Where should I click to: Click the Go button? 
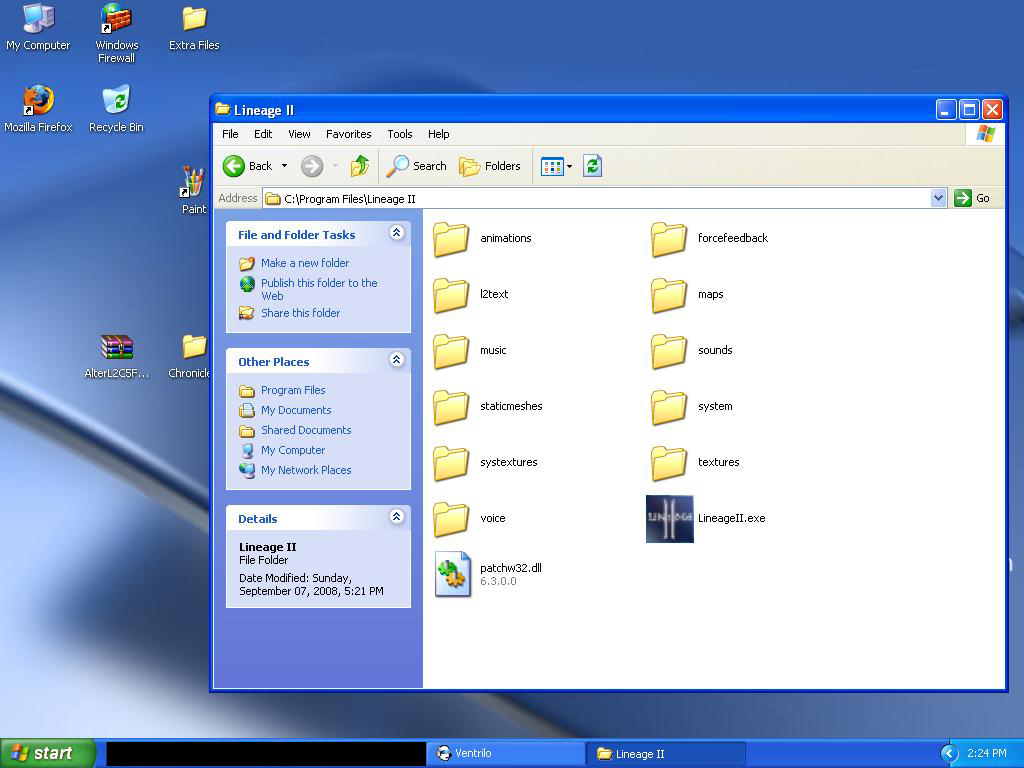tap(972, 198)
